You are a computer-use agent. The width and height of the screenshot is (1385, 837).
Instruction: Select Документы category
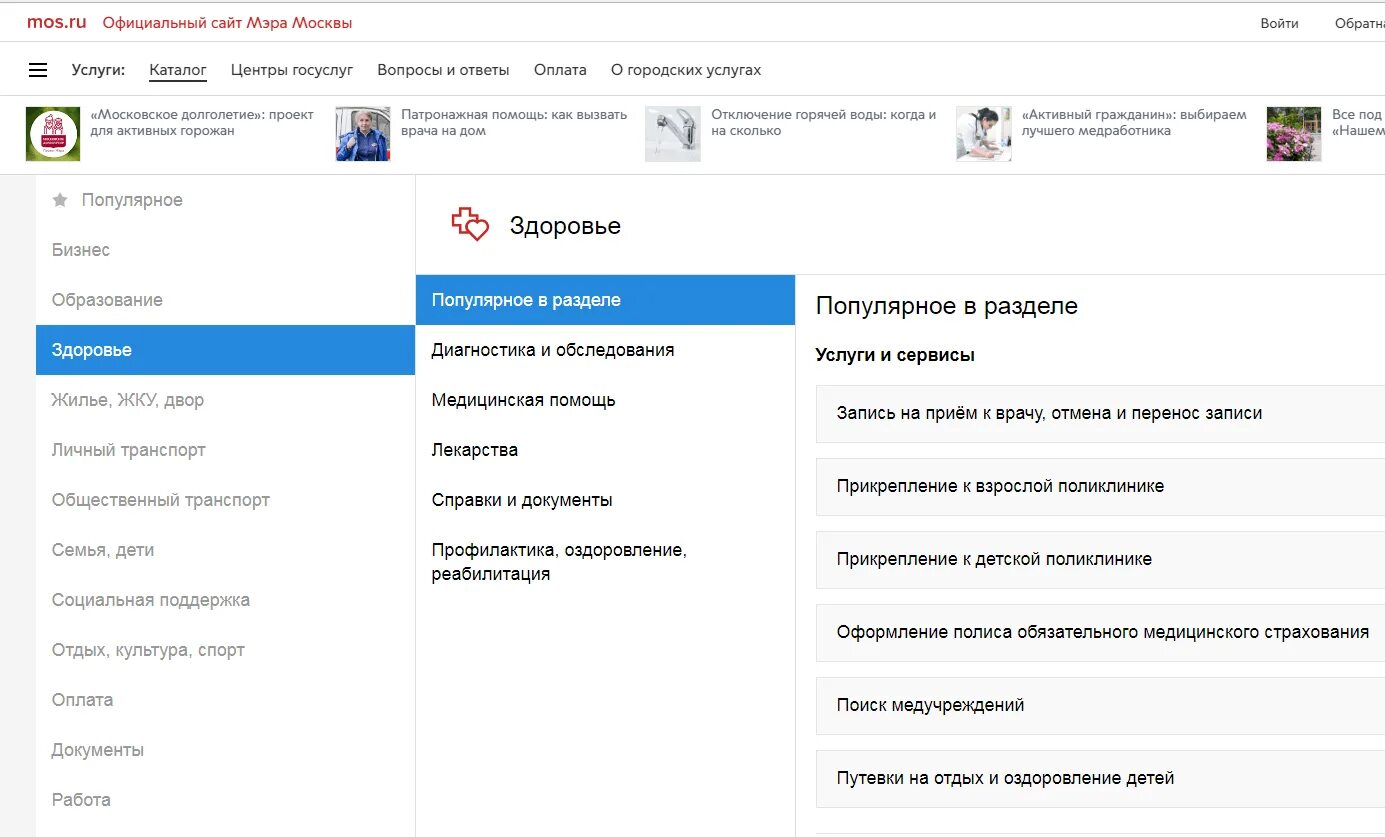tap(225, 750)
